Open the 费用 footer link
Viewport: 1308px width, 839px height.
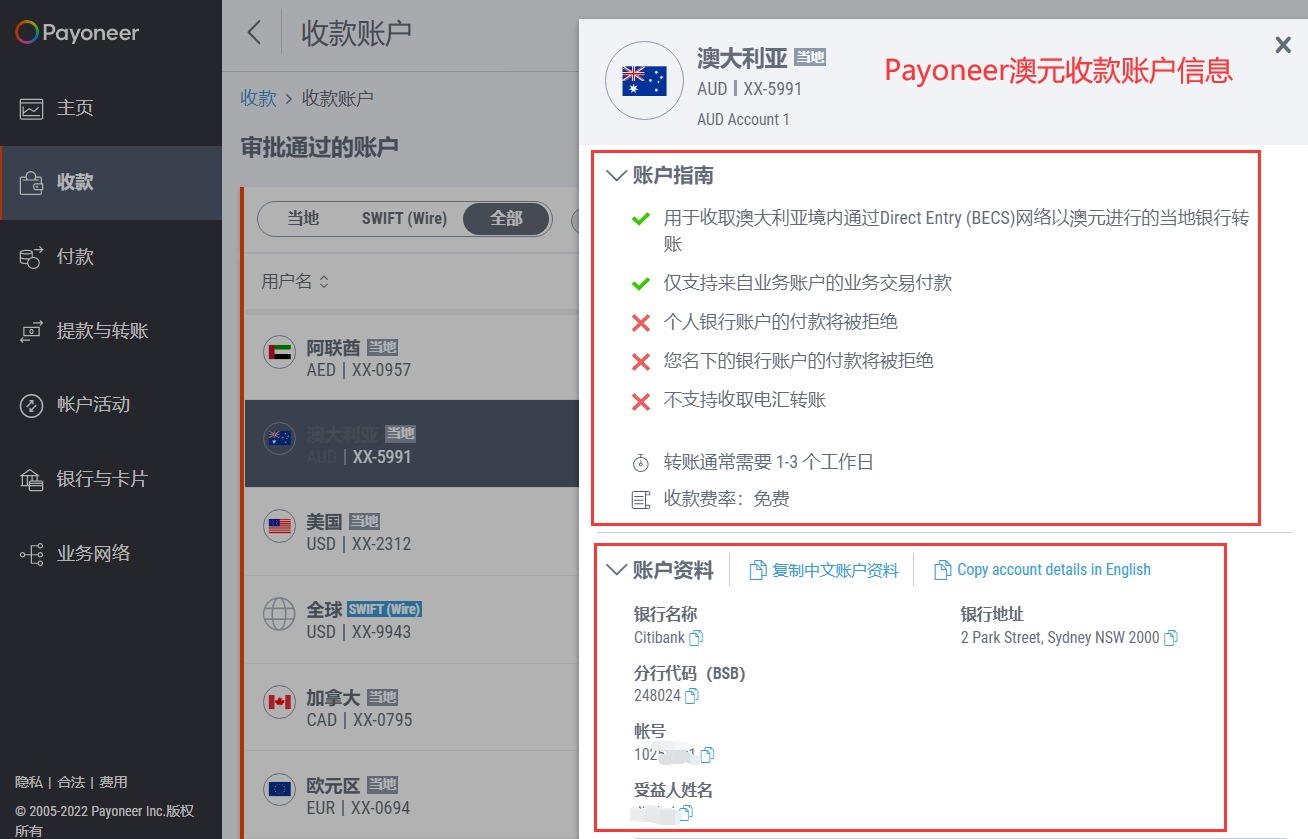point(113,783)
